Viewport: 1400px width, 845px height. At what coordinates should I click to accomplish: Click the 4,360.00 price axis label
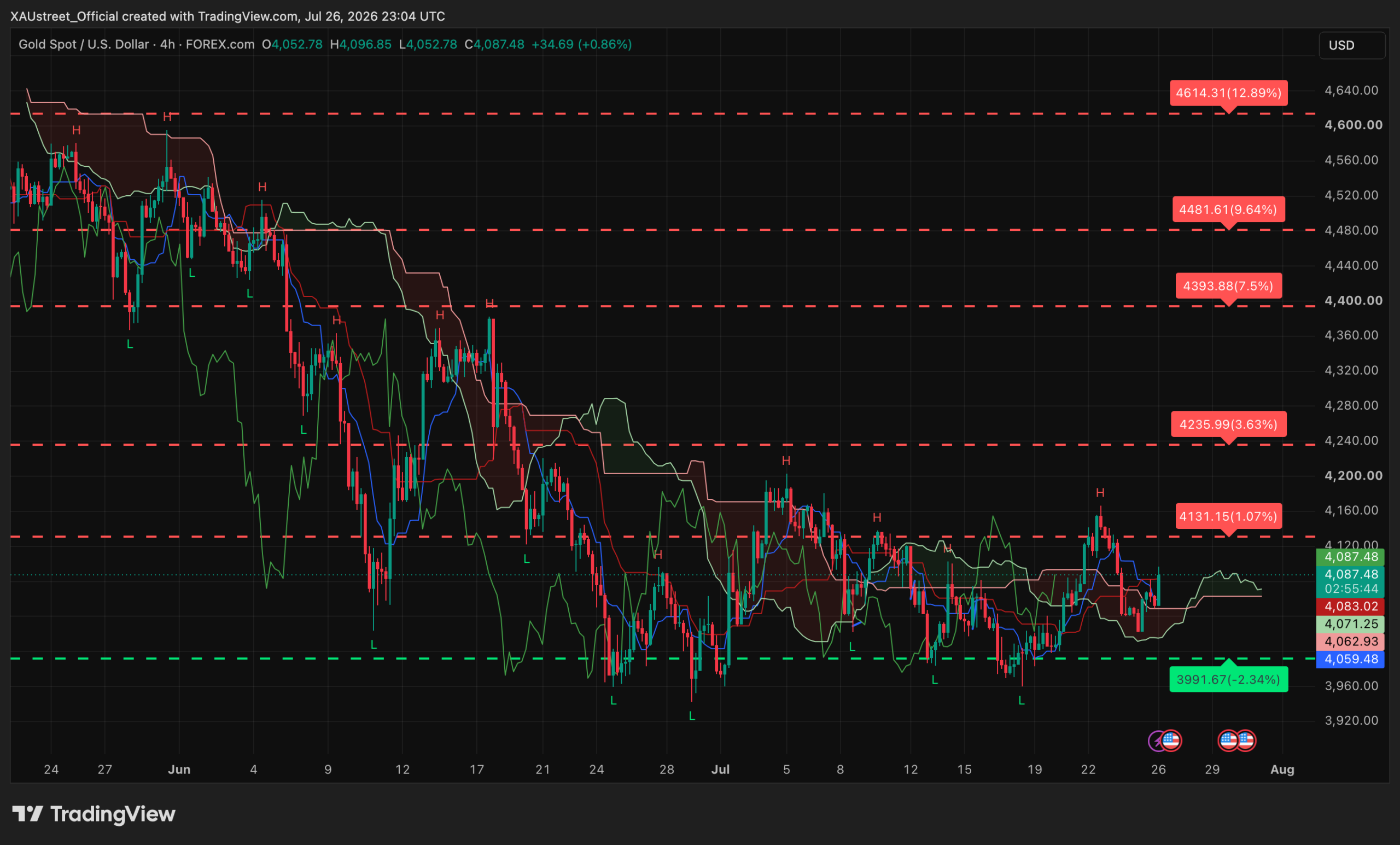tap(1351, 335)
